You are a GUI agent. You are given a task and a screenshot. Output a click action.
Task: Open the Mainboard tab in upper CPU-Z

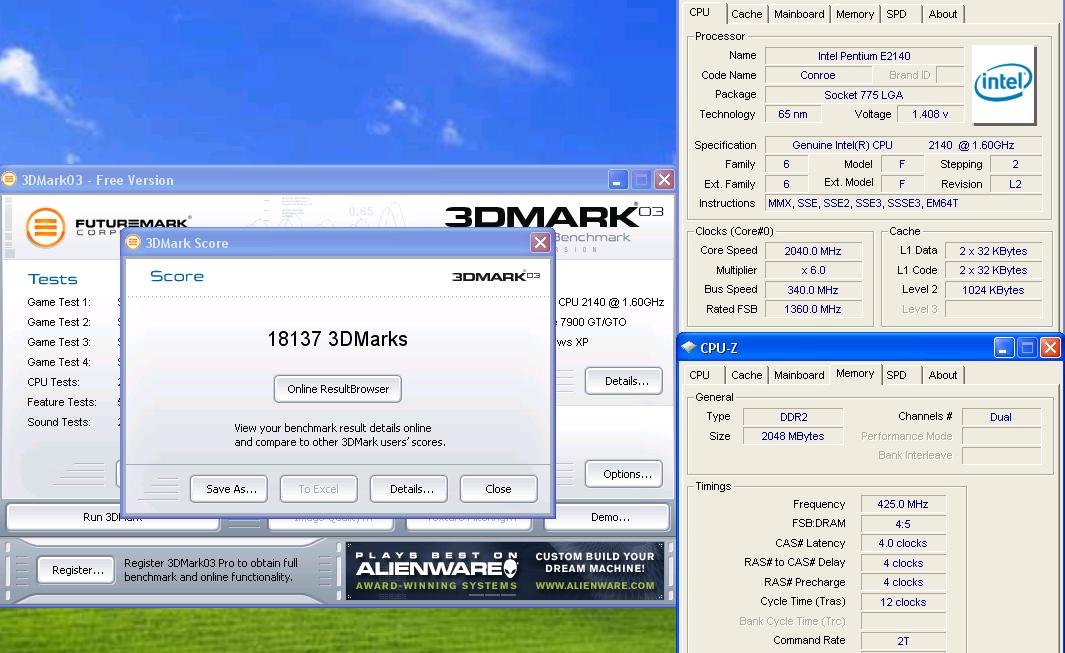click(799, 14)
